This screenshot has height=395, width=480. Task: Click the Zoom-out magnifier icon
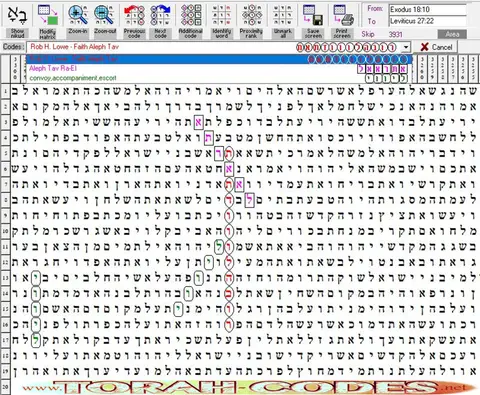105,15
